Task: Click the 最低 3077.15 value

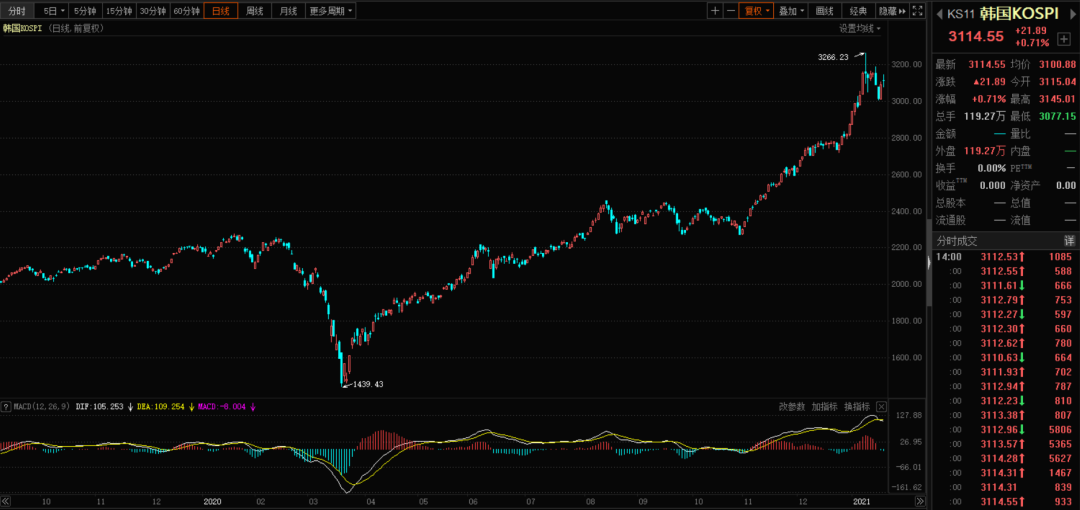Action: 1059,116
